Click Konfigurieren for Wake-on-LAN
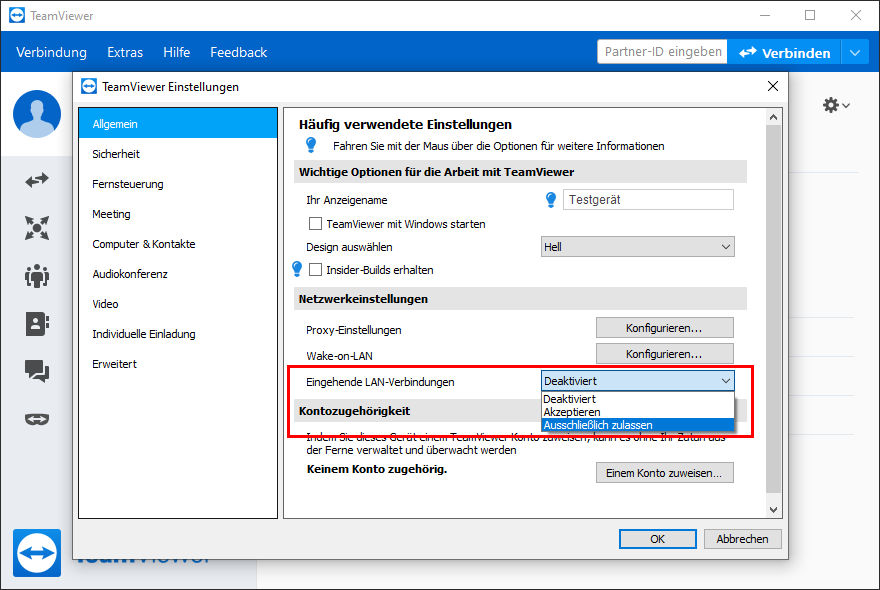880x590 pixels. pyautogui.click(x=664, y=354)
